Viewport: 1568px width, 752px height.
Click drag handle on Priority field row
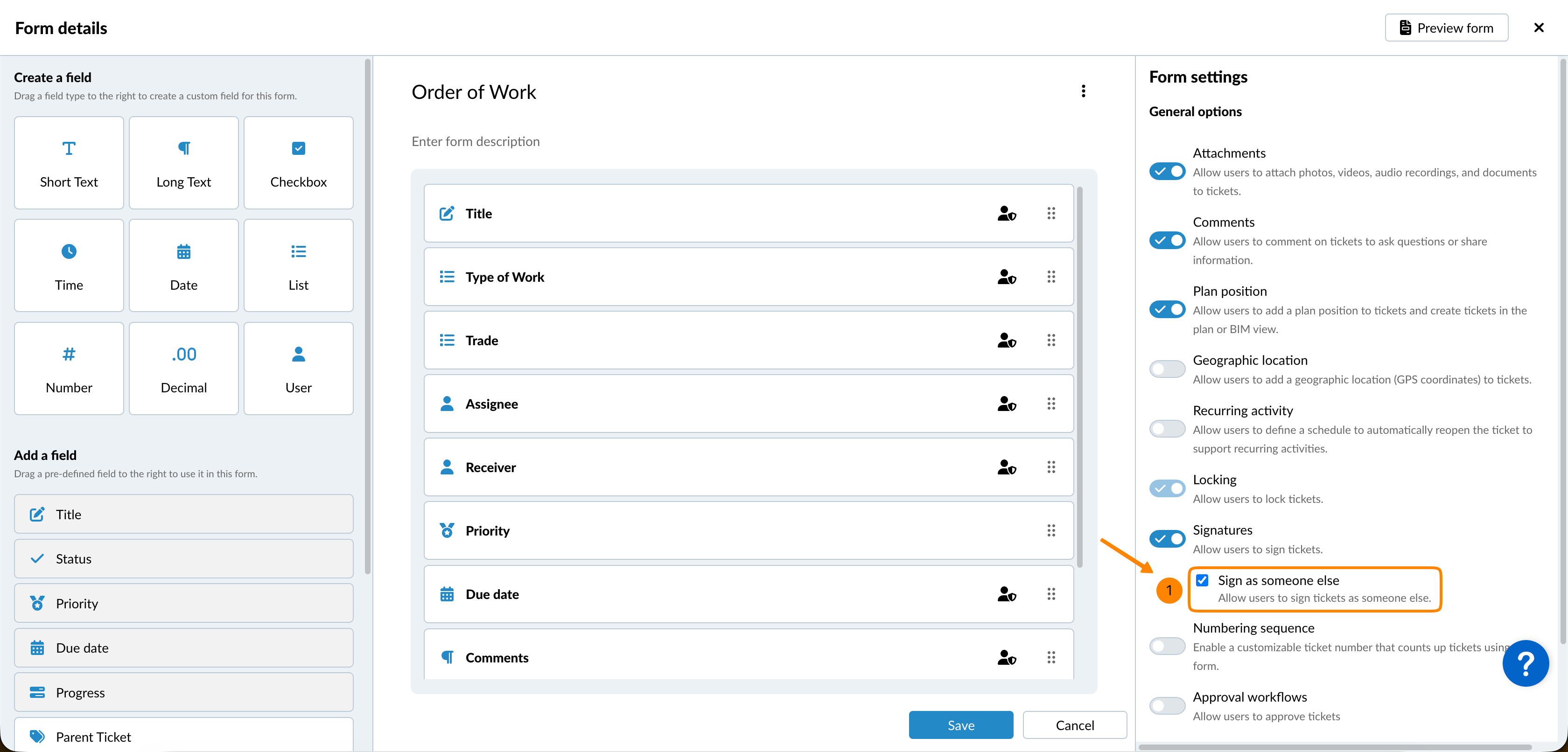click(x=1050, y=530)
